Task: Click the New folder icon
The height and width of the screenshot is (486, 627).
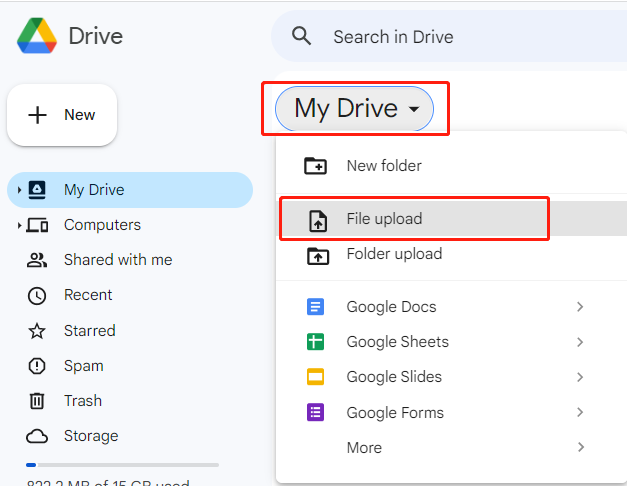Action: pyautogui.click(x=315, y=166)
